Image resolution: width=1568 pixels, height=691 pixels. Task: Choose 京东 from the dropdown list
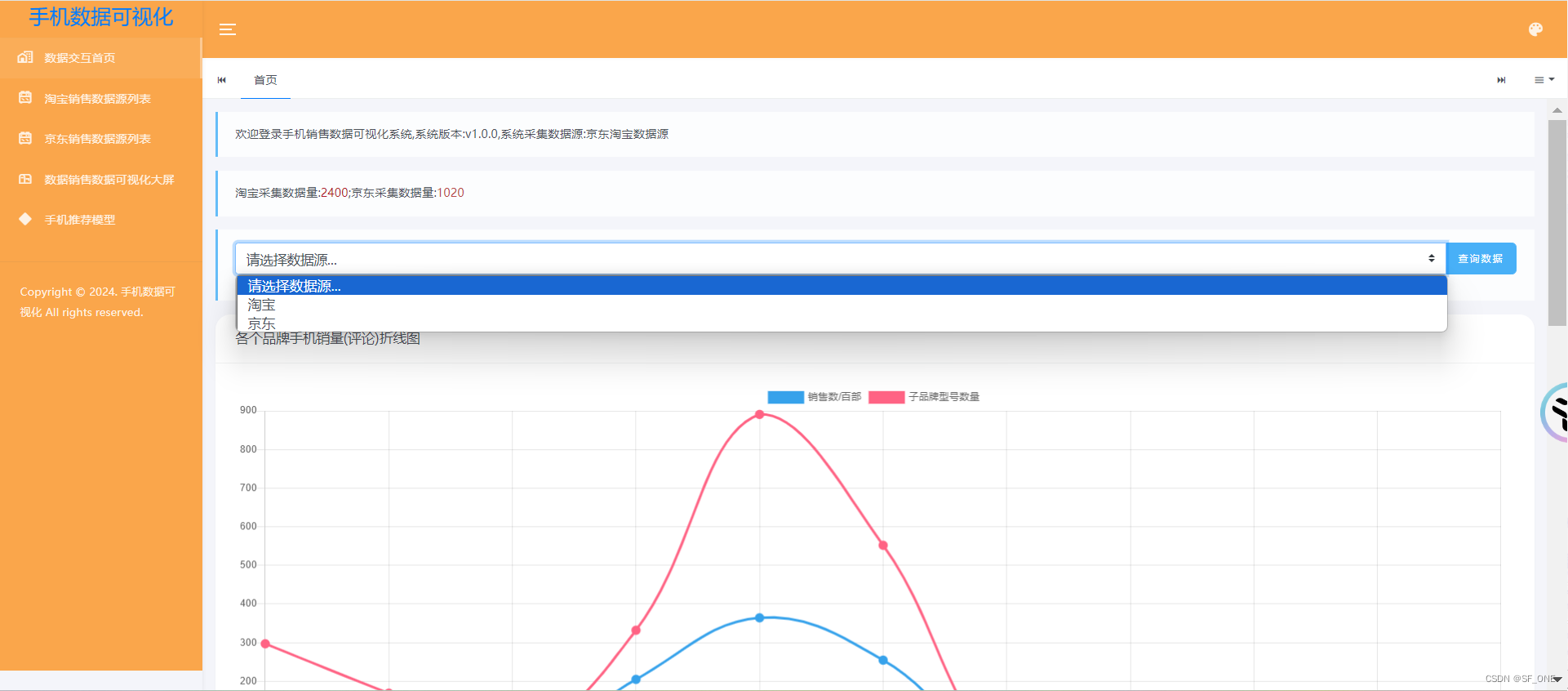tap(842, 323)
